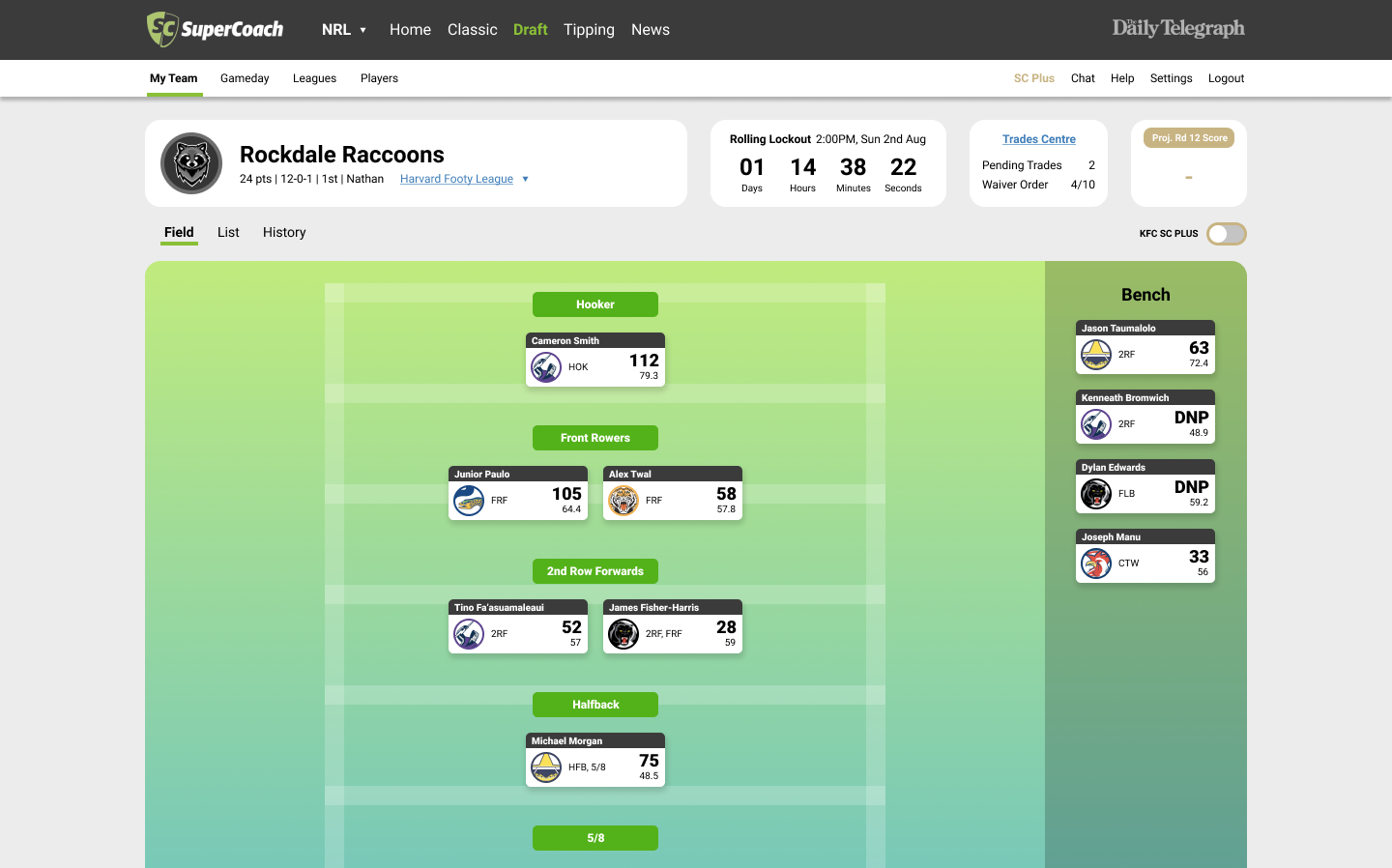Open the SC Plus link

[1034, 78]
